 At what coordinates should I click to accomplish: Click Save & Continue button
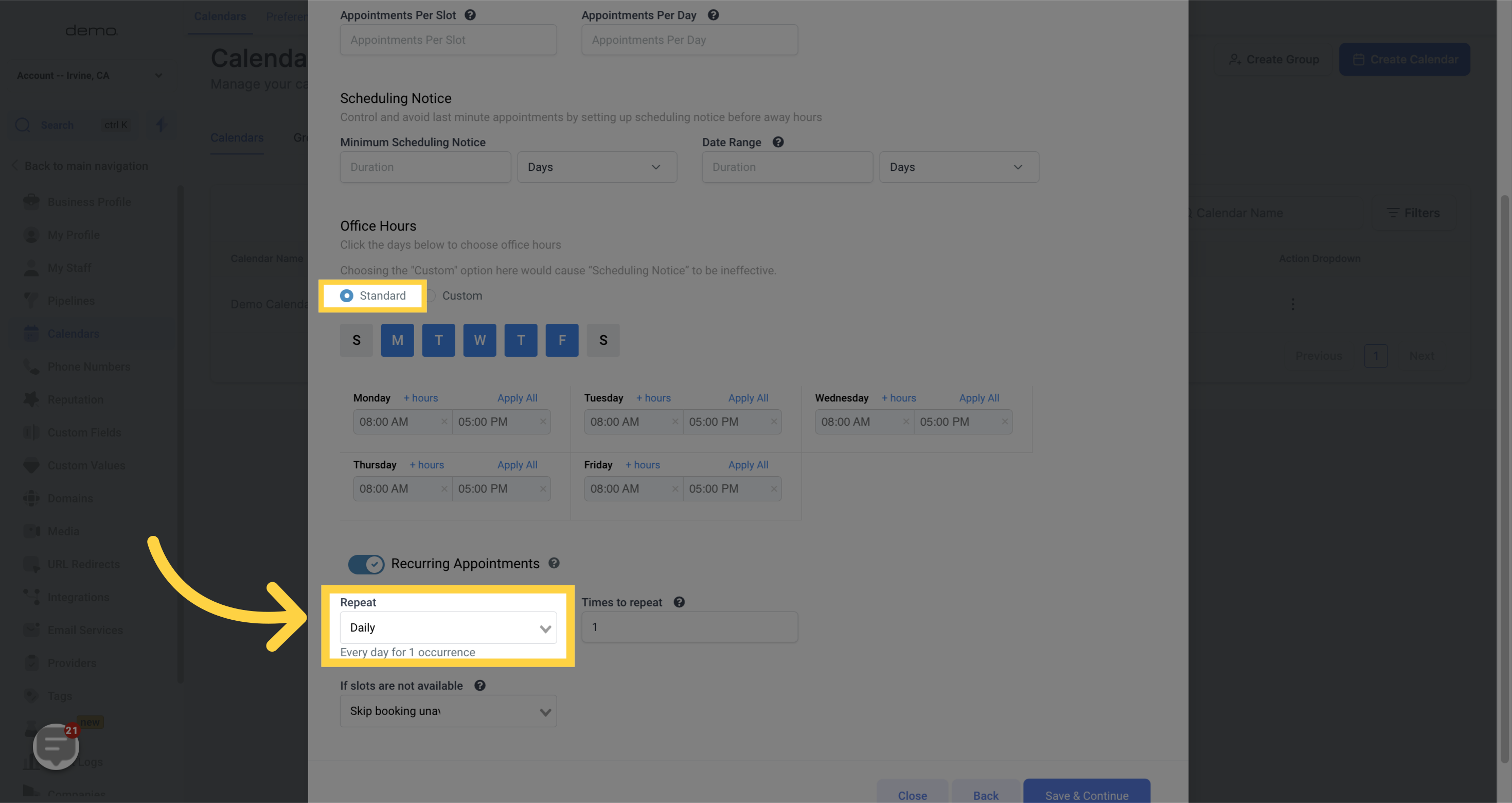1087,795
